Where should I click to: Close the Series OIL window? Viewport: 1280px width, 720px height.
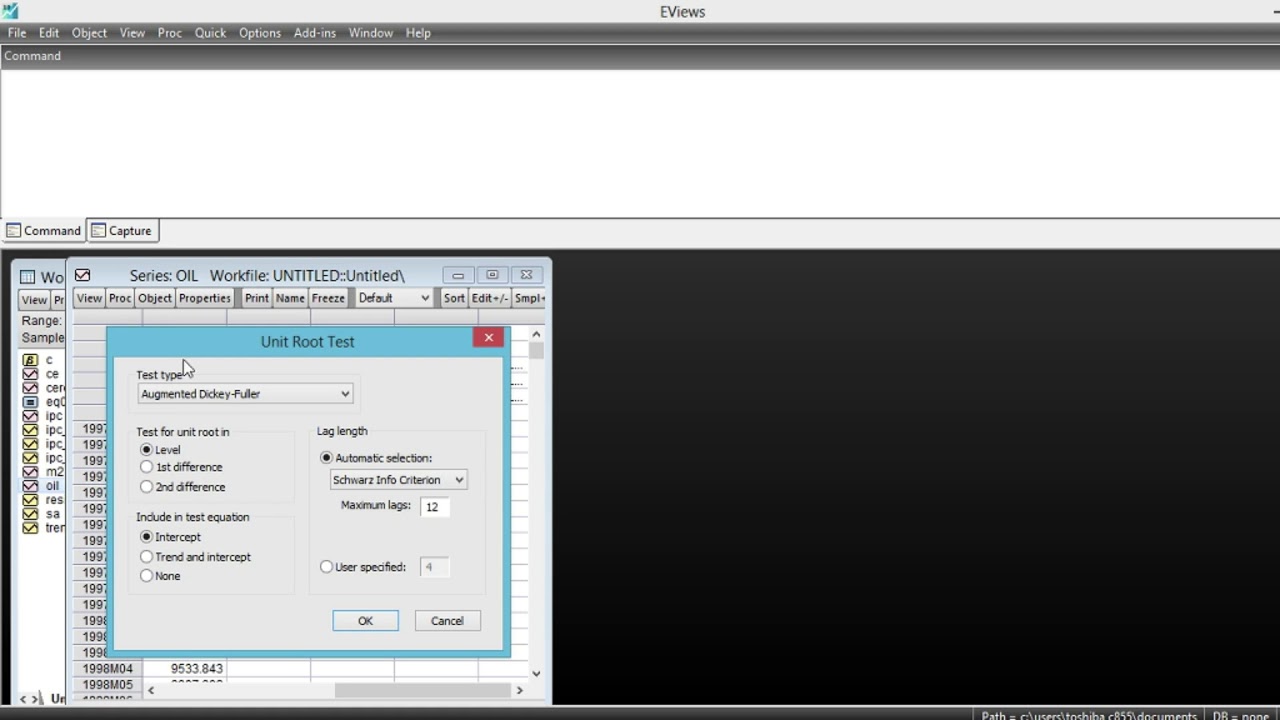tap(526, 275)
